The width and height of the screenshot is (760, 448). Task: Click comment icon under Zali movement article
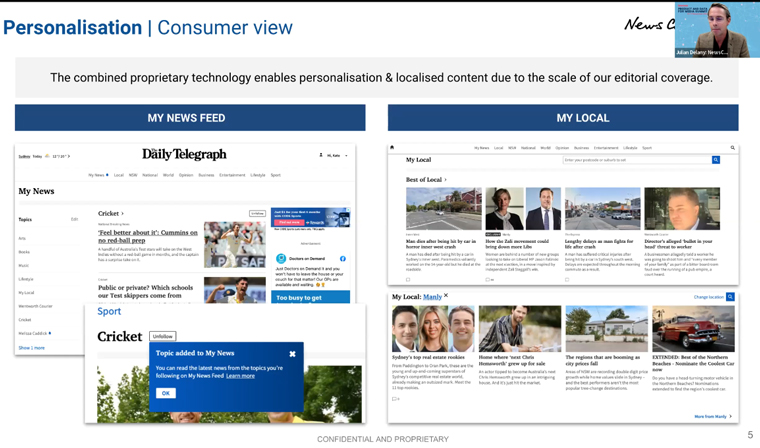click(x=488, y=280)
